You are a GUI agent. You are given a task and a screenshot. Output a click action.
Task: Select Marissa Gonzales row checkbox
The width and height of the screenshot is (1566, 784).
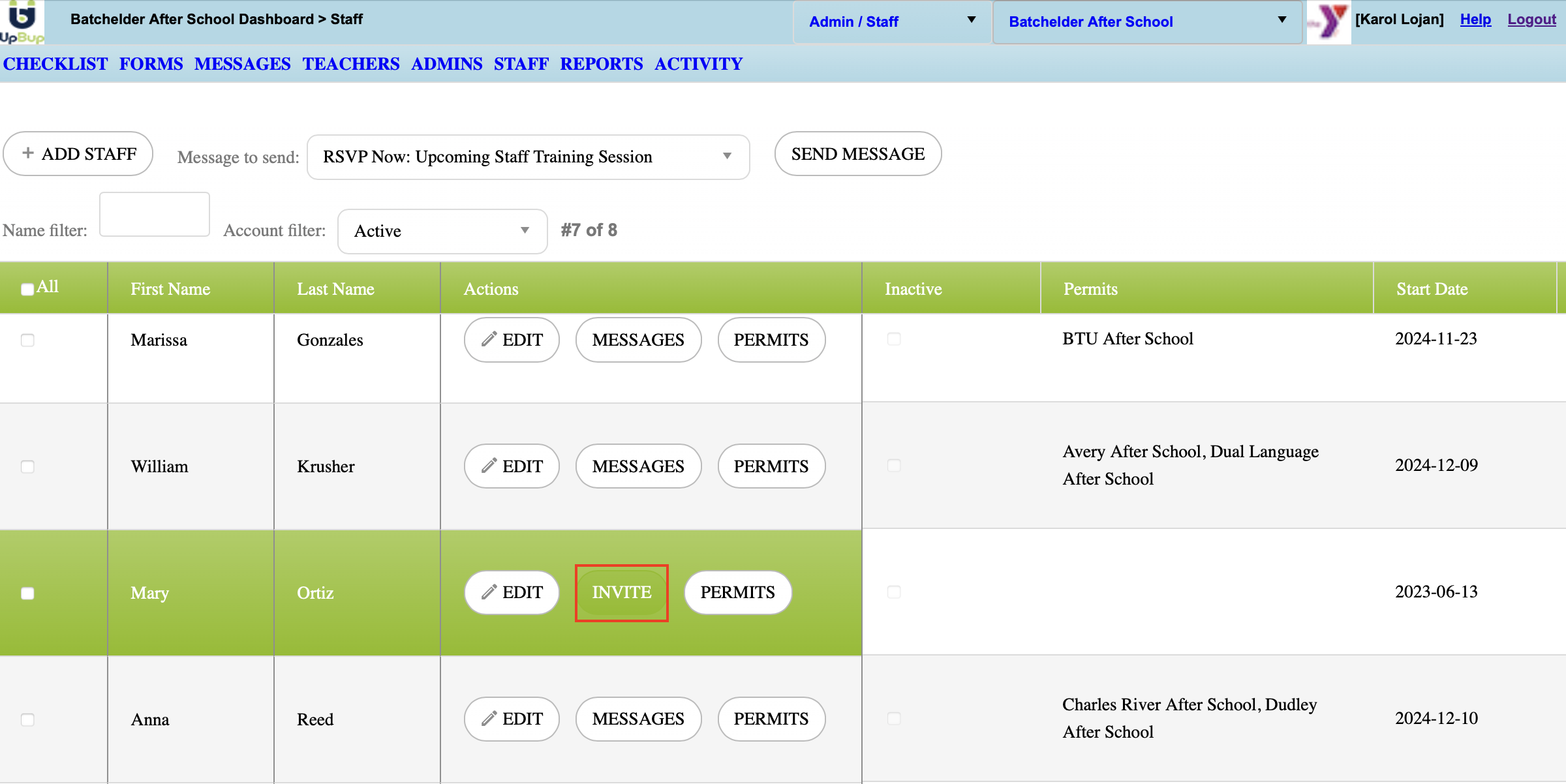coord(27,340)
